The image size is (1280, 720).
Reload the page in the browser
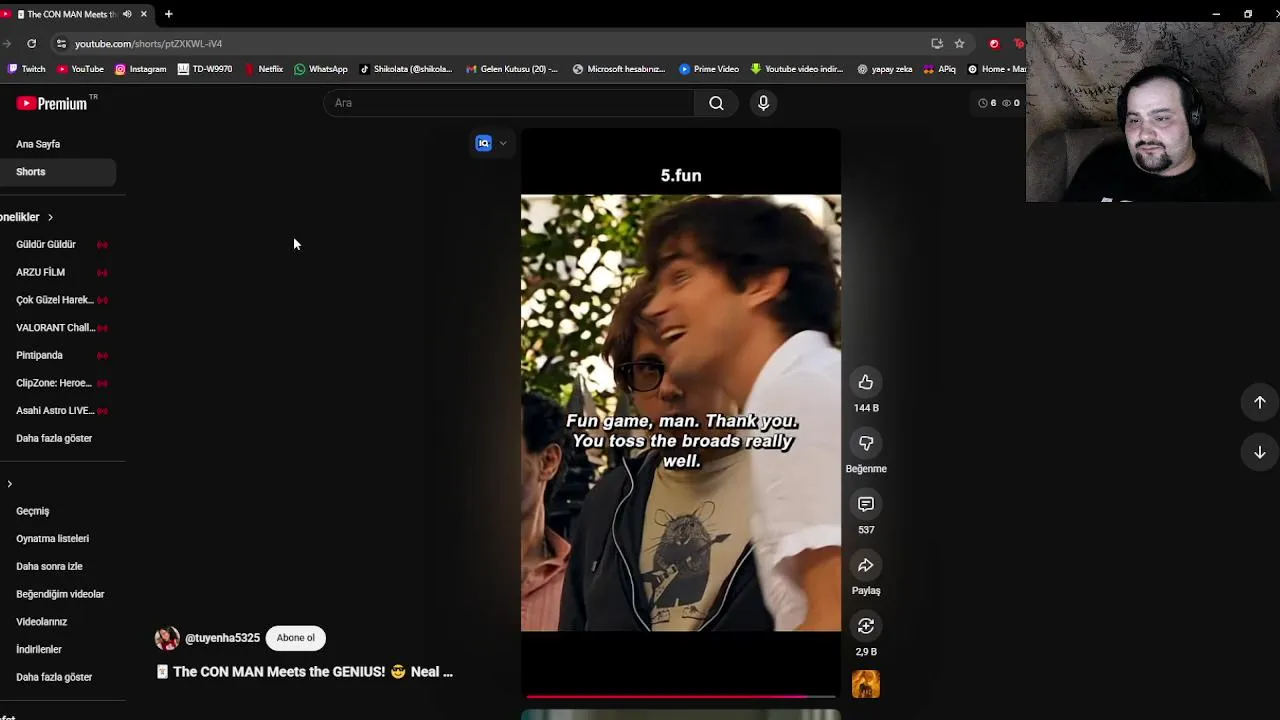(x=32, y=43)
